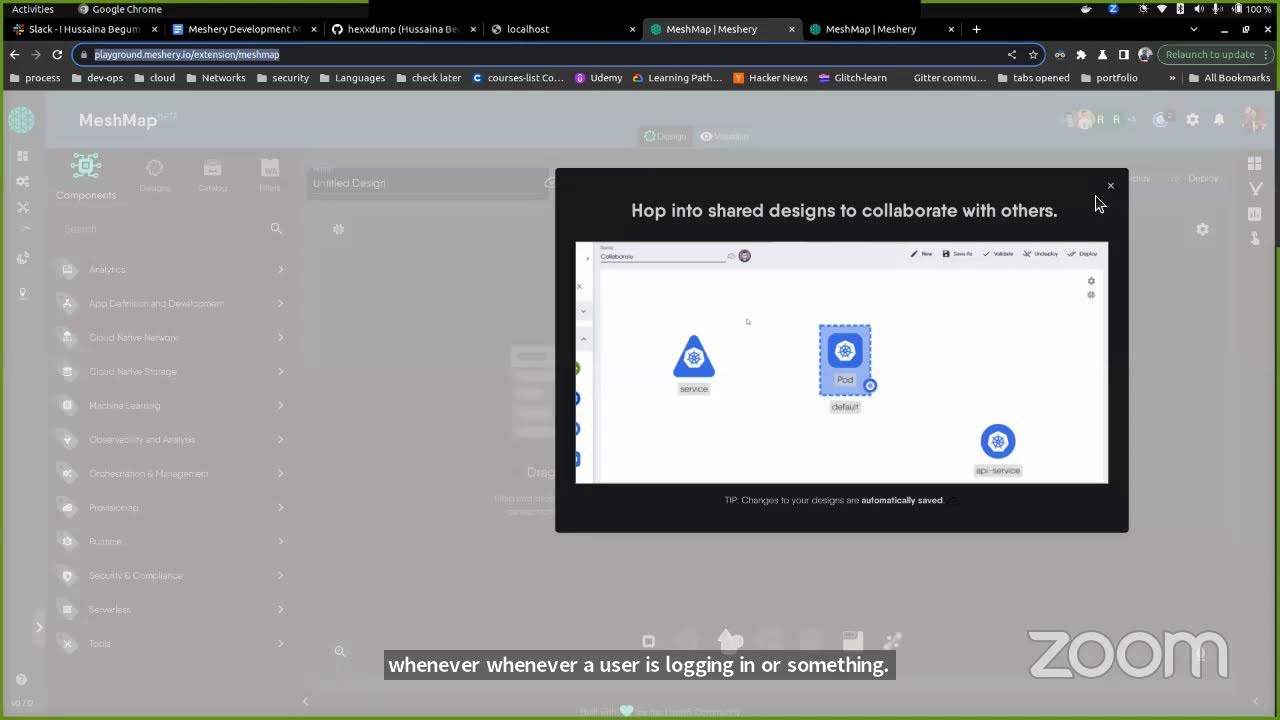This screenshot has width=1280, height=720.
Task: Open the Filters panel tab
Action: click(270, 176)
